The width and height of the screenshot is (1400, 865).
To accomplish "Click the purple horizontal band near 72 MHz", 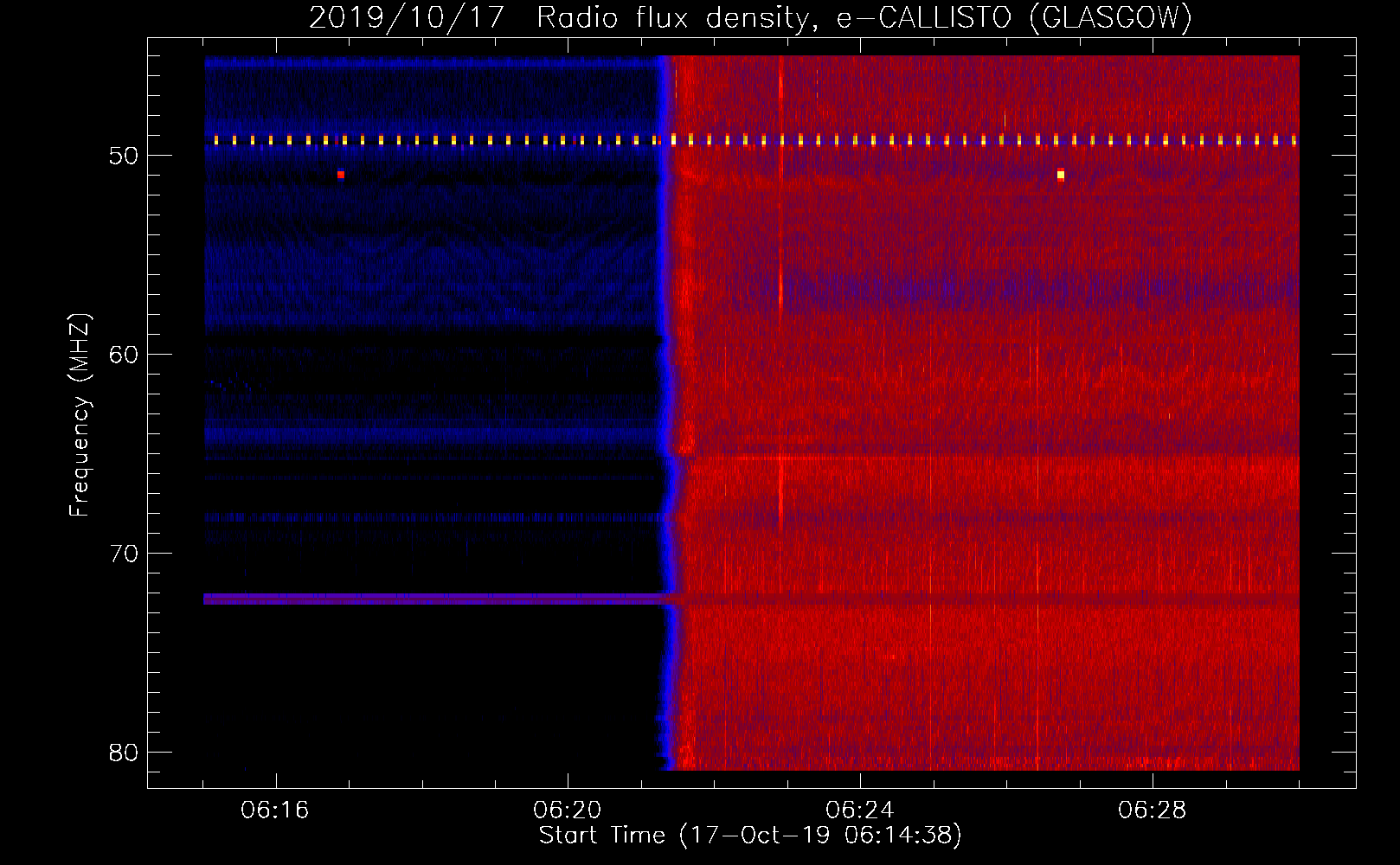I will point(435,599).
